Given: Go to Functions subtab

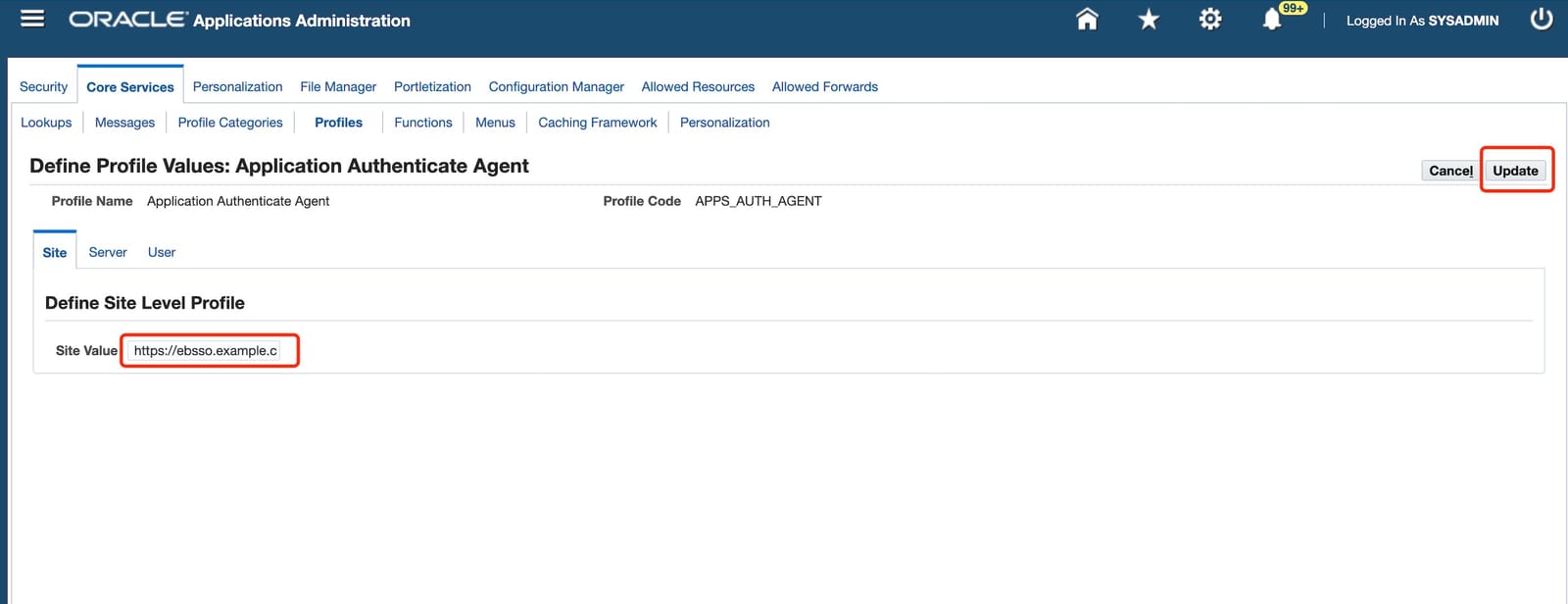Looking at the screenshot, I should (423, 123).
